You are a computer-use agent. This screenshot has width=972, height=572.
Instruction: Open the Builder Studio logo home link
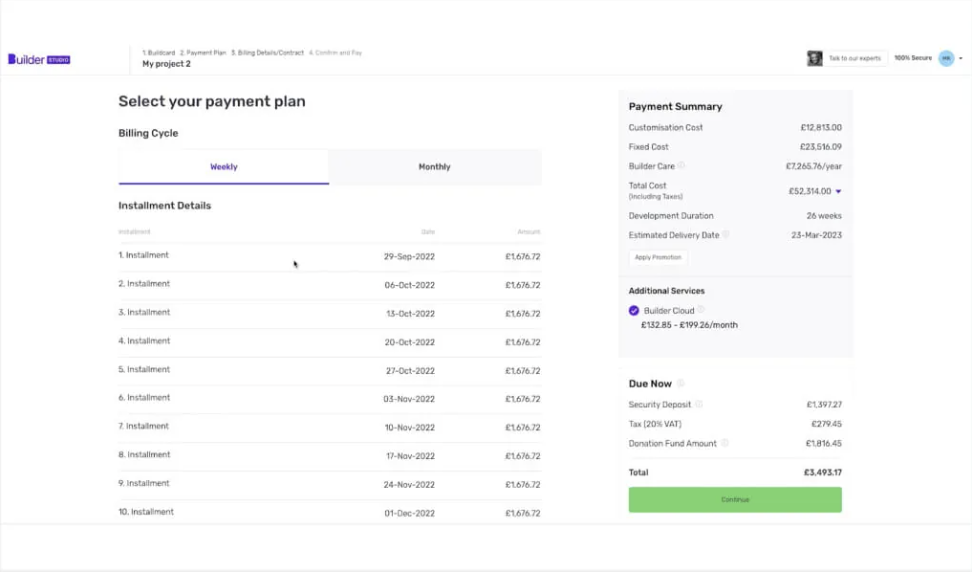click(39, 59)
